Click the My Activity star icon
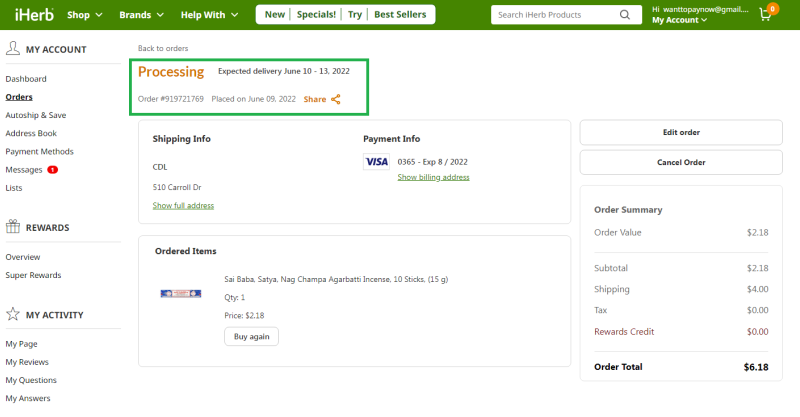This screenshot has width=800, height=417. 13,314
